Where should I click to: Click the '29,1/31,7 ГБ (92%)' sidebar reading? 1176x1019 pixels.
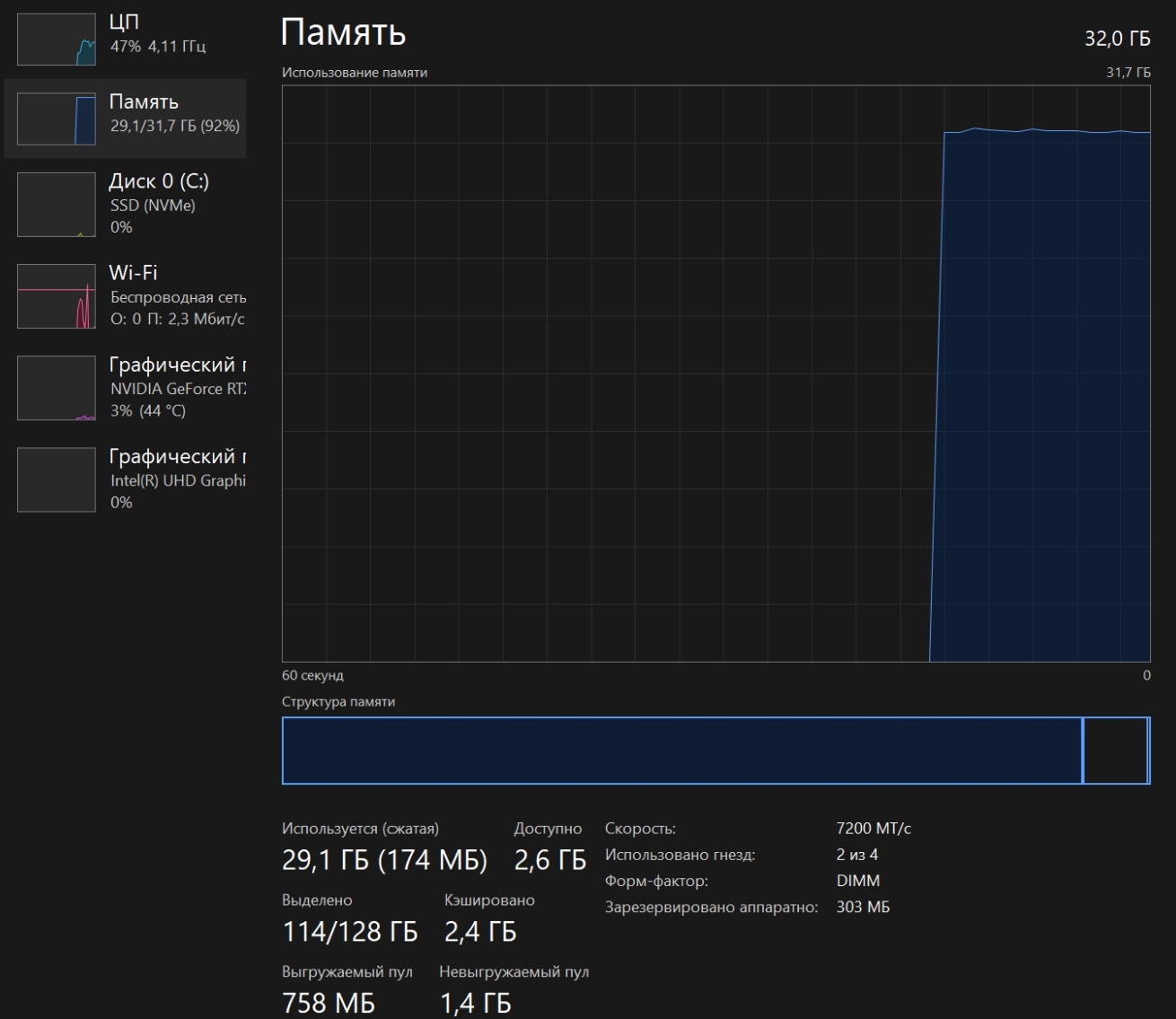point(175,126)
